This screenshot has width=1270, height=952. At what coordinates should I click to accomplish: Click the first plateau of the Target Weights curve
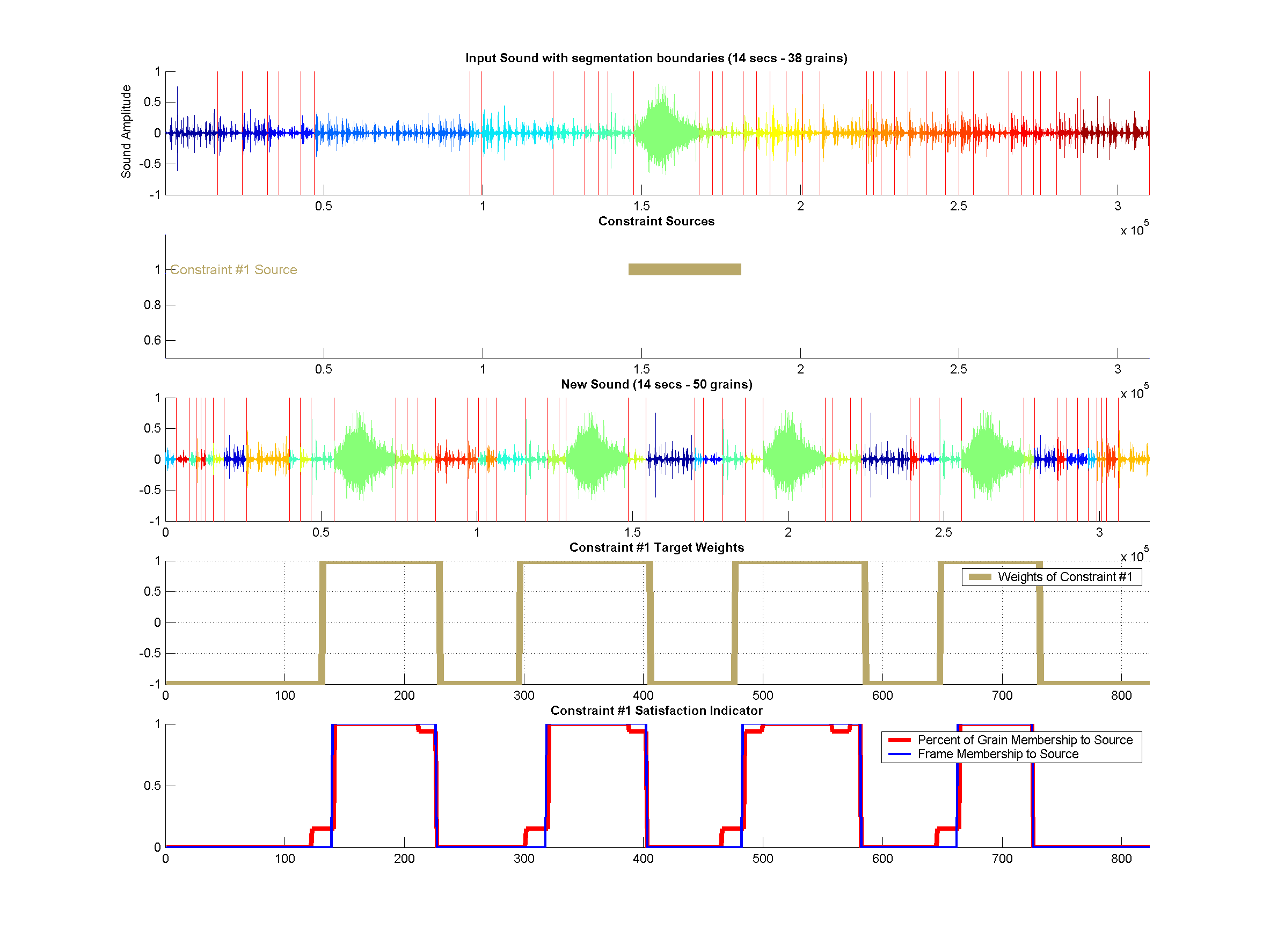point(381,562)
